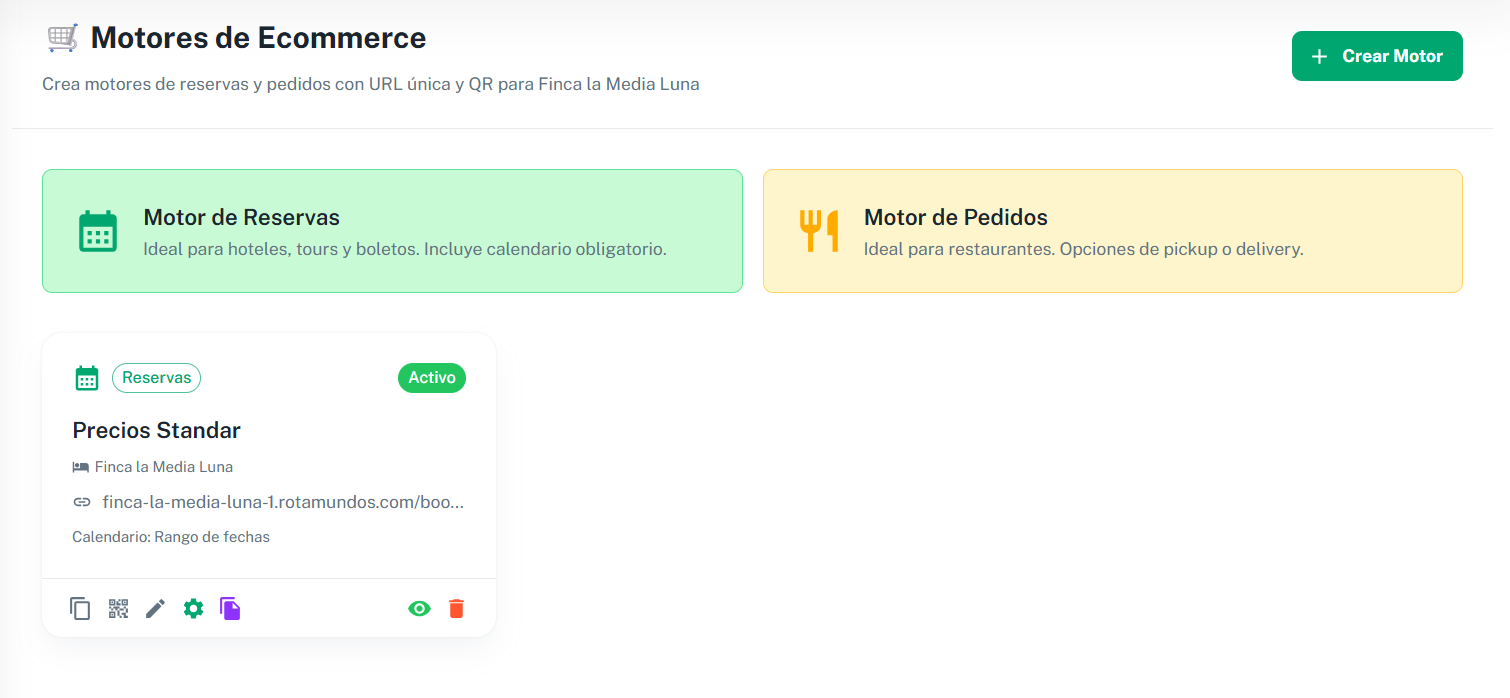
Task: Select the Motor de Reservas option card
Action: (x=392, y=231)
